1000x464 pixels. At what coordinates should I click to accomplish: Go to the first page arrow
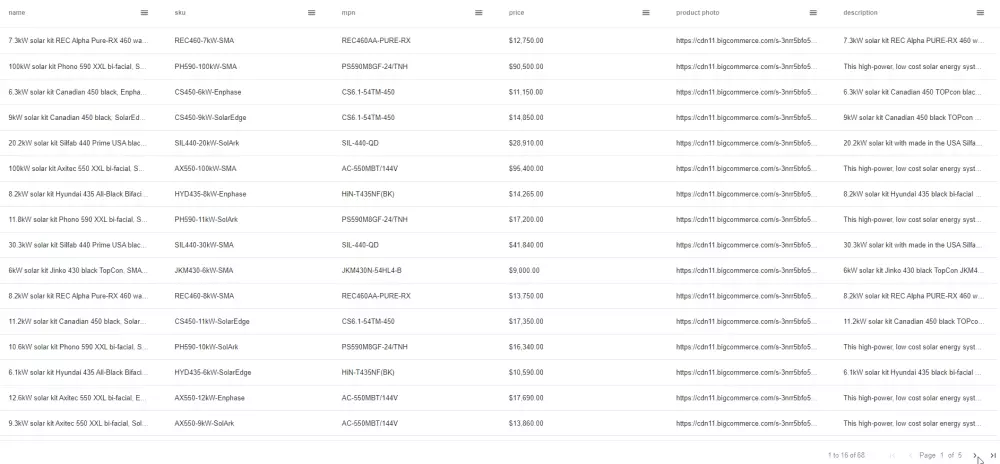[892, 455]
